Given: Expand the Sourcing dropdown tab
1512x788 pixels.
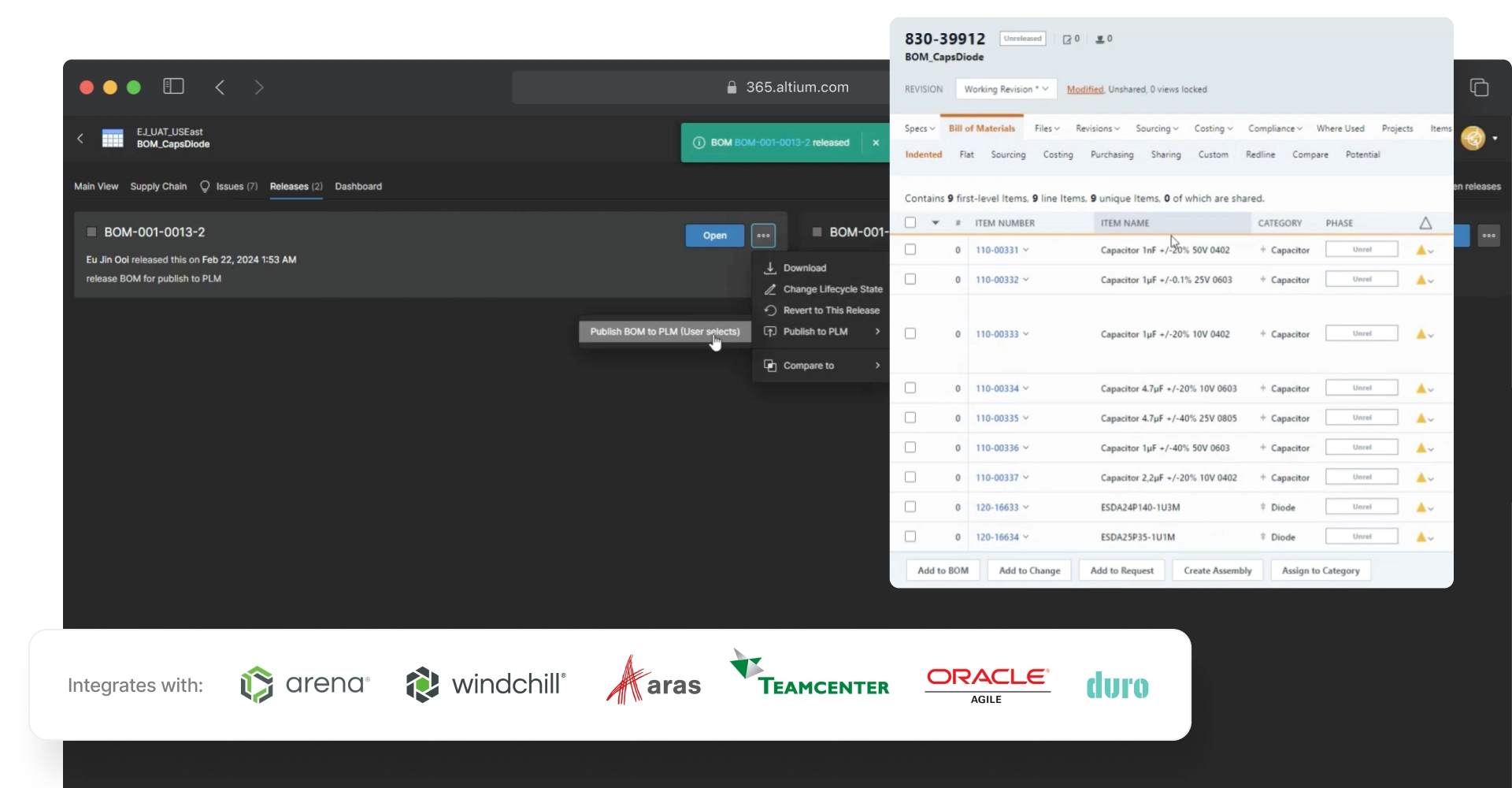Looking at the screenshot, I should (x=1157, y=128).
